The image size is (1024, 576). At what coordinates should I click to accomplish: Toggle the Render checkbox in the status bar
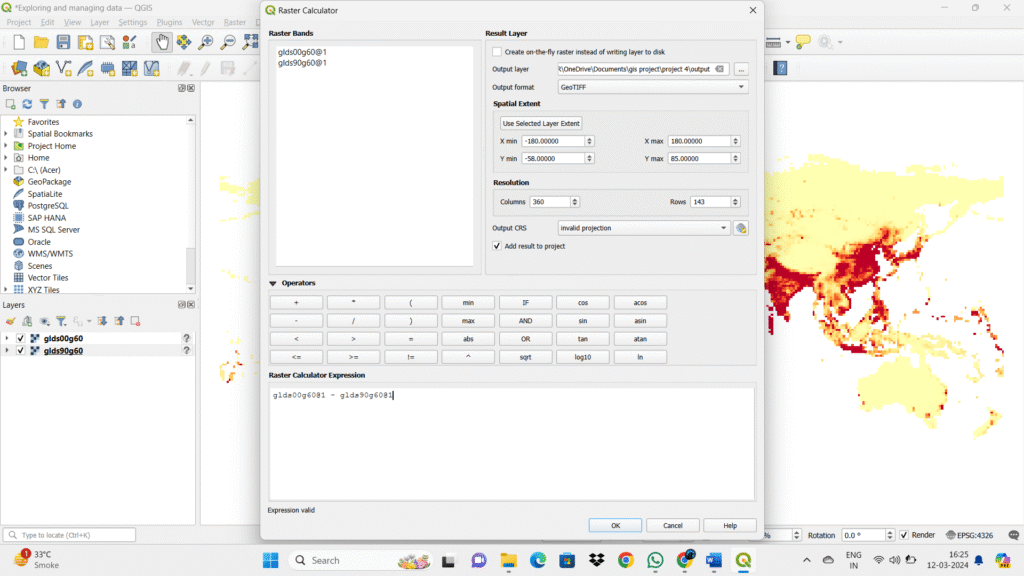[904, 535]
